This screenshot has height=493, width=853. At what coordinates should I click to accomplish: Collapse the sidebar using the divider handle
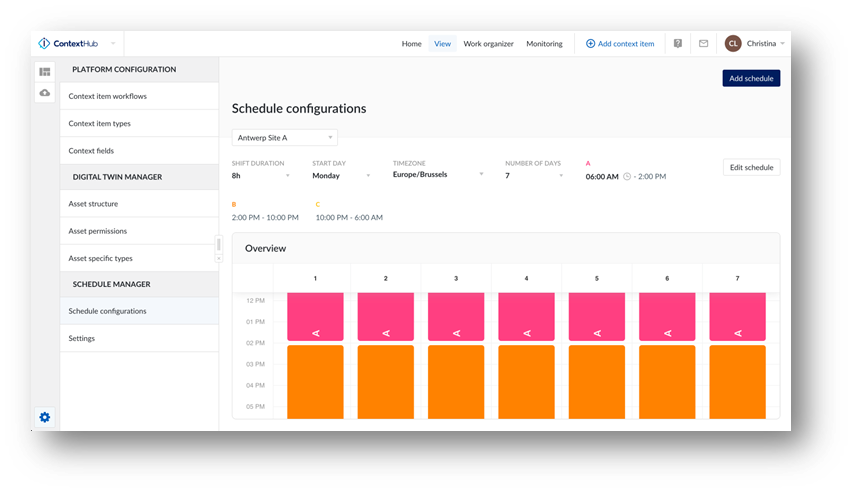click(x=219, y=250)
